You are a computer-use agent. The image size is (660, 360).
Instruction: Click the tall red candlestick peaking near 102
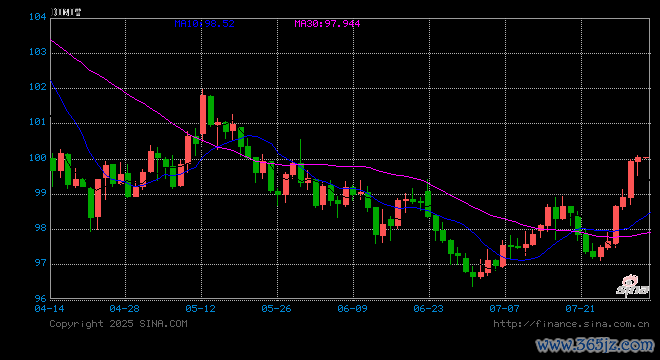pos(203,115)
